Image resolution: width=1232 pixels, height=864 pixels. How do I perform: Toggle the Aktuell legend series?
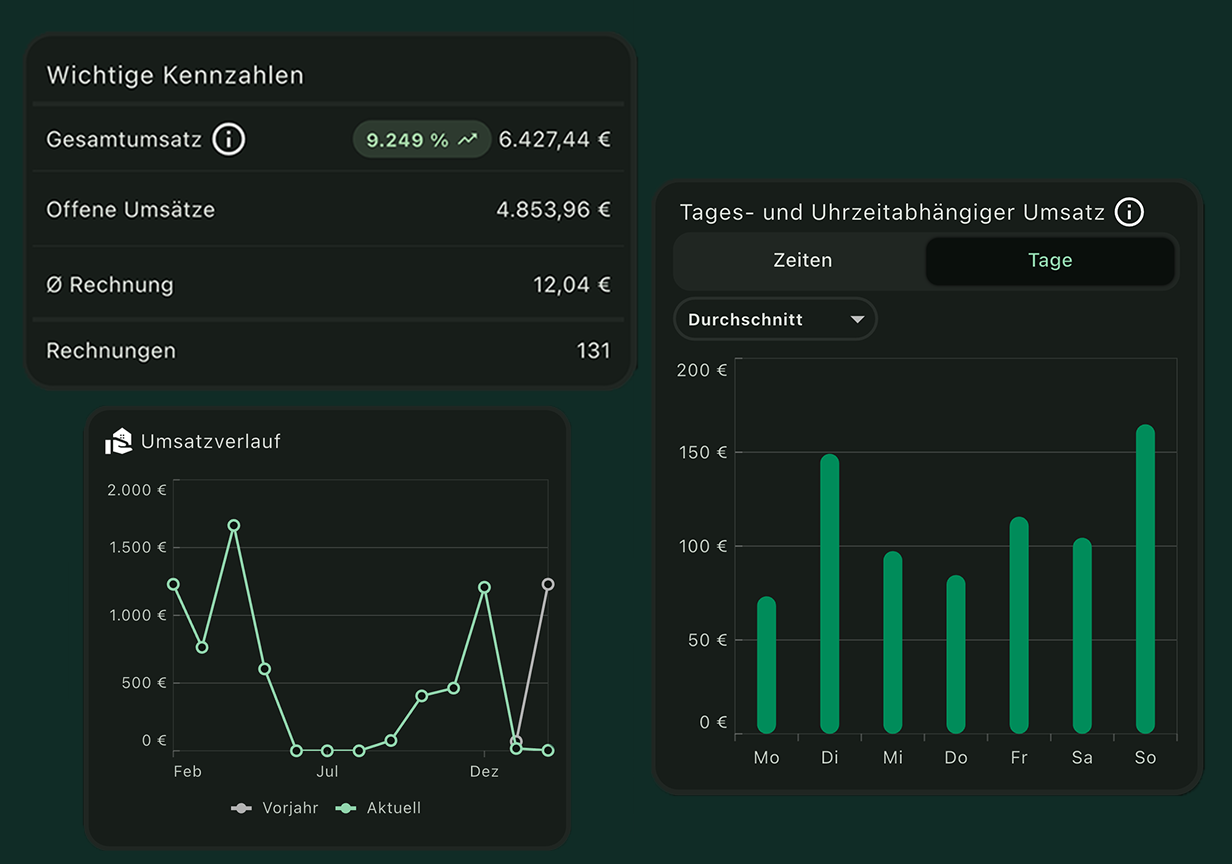pos(378,808)
